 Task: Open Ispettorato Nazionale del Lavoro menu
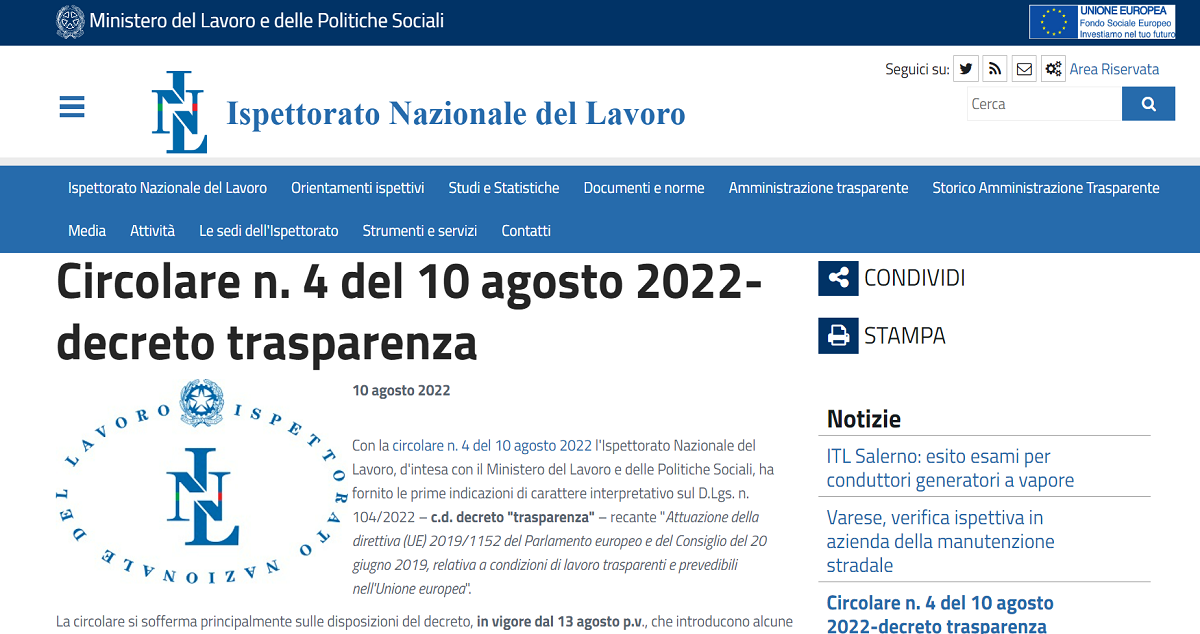point(168,188)
